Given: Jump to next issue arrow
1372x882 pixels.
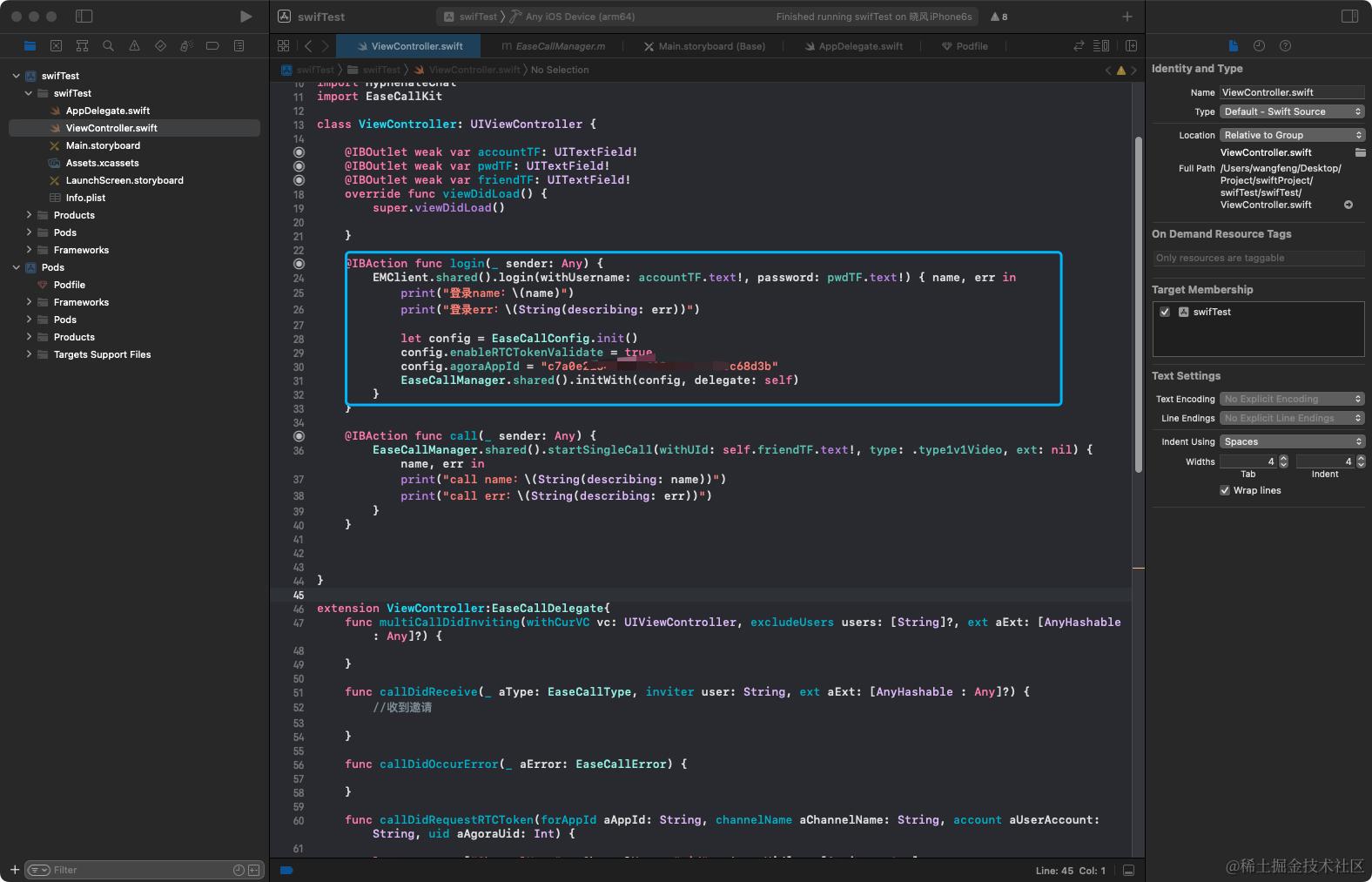Looking at the screenshot, I should pyautogui.click(x=1133, y=71).
